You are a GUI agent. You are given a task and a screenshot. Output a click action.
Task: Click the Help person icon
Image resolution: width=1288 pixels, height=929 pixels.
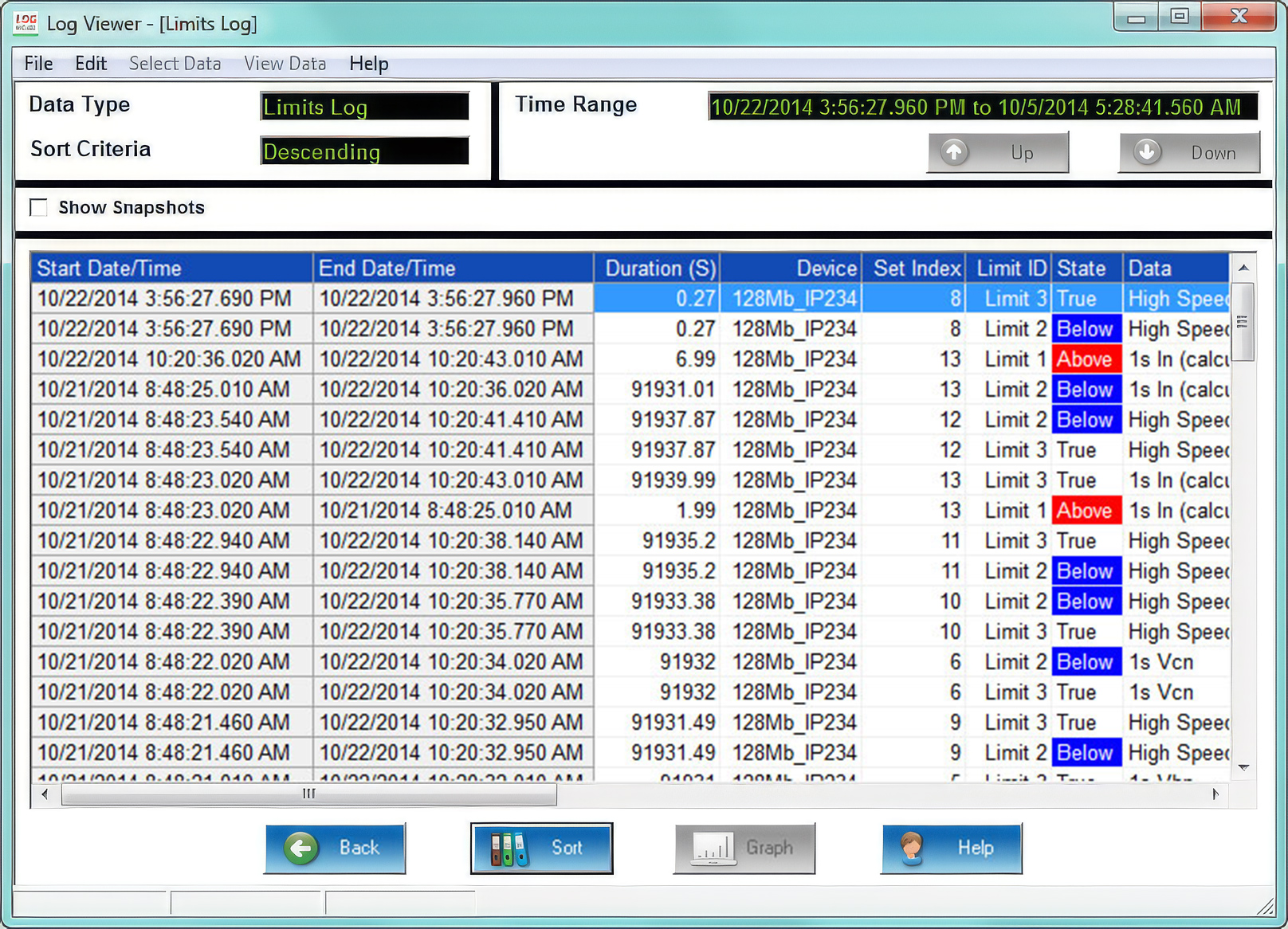coord(911,849)
